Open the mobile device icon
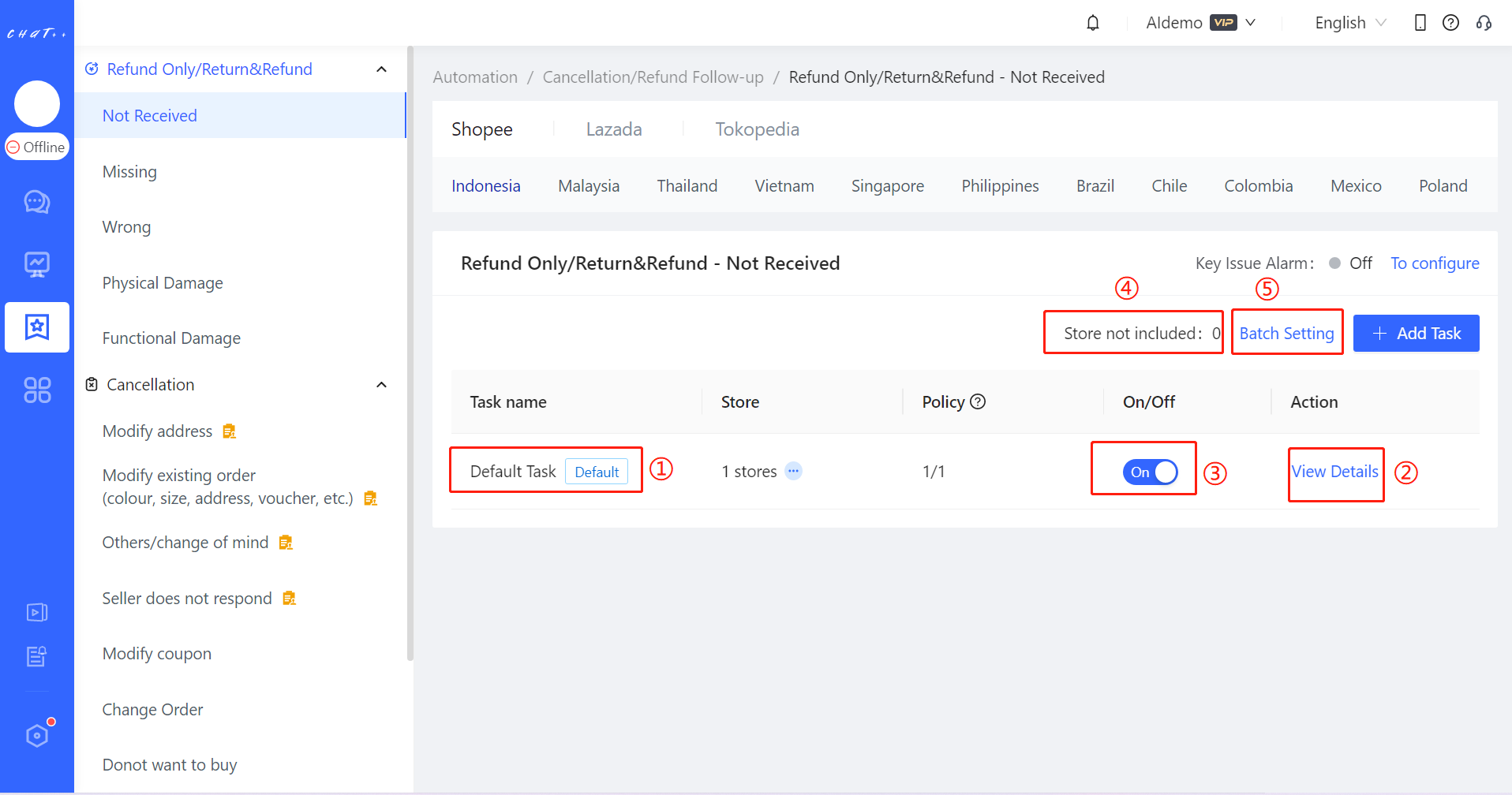Viewport: 1512px width, 795px height. 1420,23
